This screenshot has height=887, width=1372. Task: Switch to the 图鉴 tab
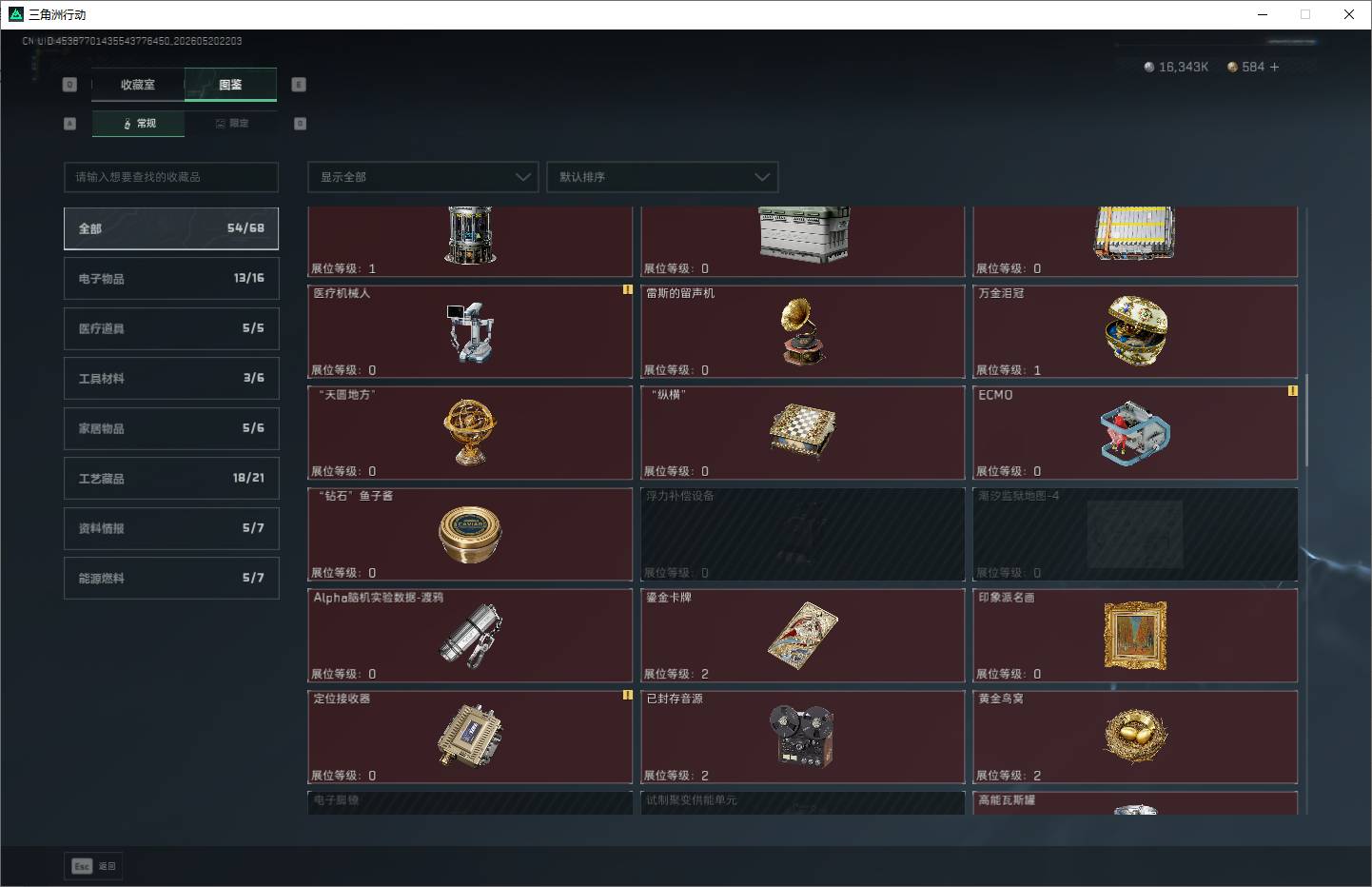[x=231, y=85]
